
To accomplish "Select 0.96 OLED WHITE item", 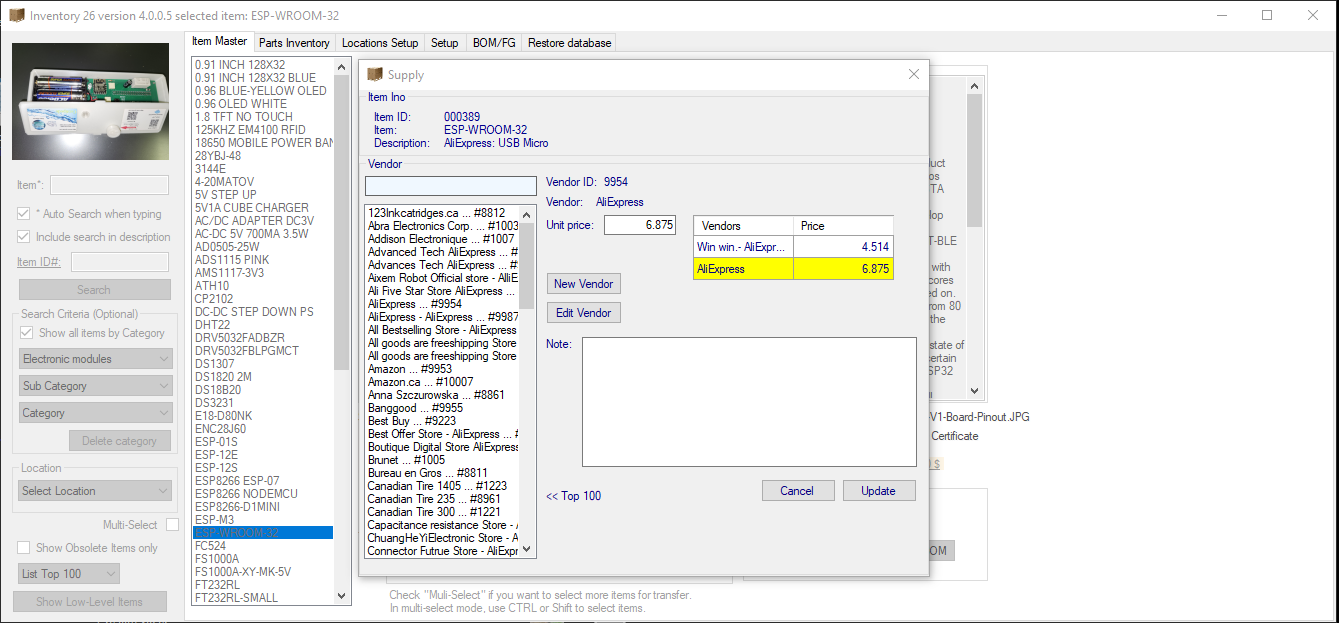I will 263,104.
